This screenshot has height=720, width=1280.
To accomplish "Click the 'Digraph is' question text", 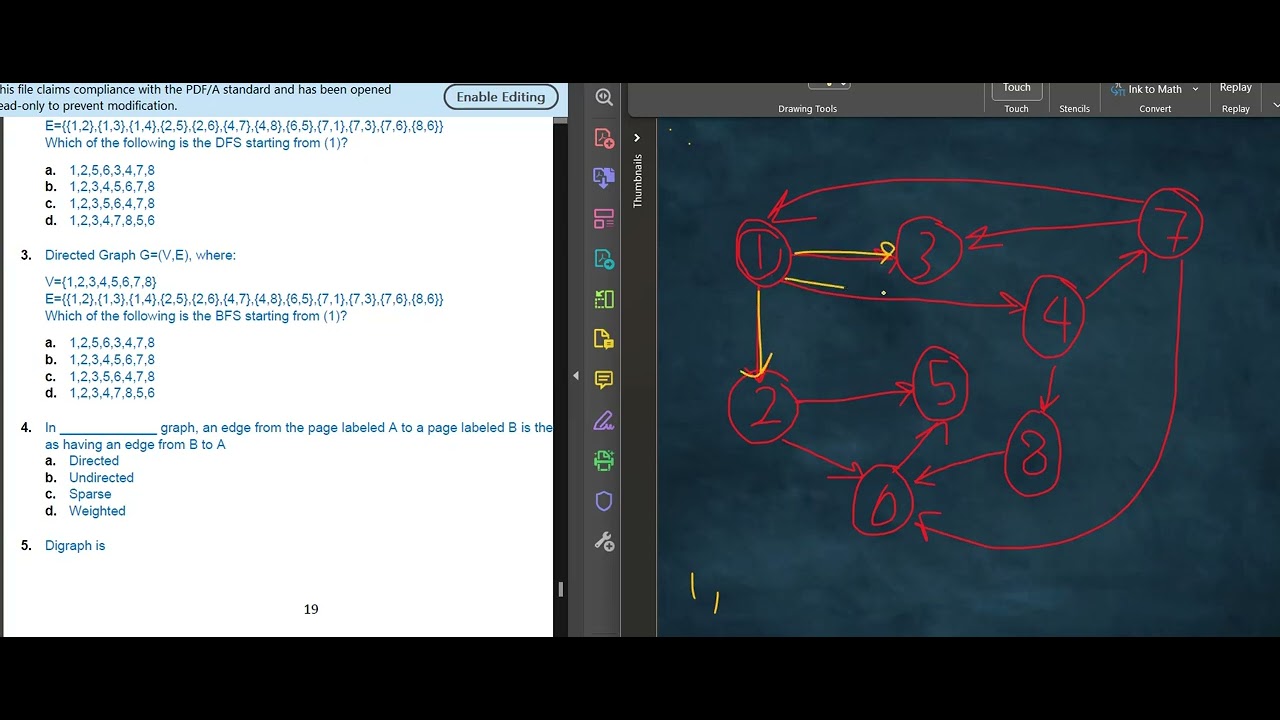I will pos(75,546).
